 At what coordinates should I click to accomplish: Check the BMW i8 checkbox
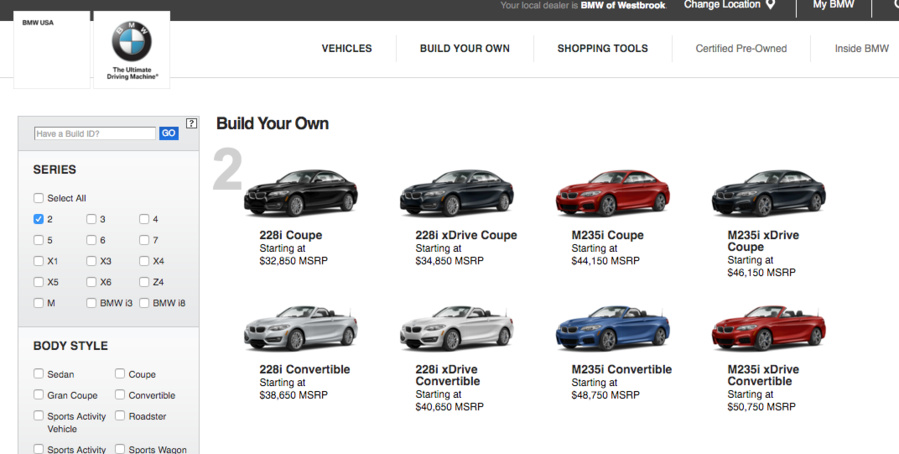(x=144, y=303)
